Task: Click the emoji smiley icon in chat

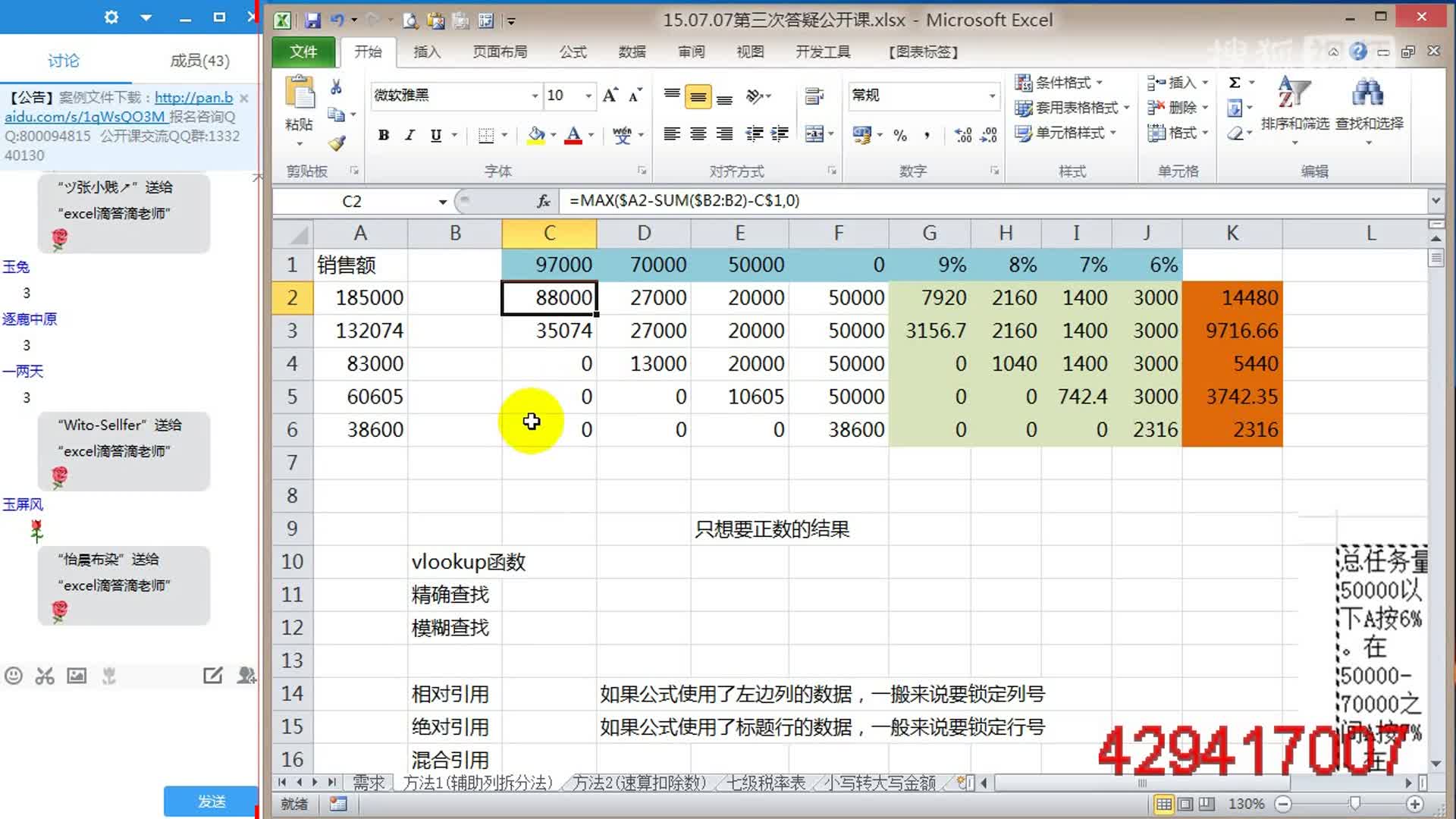Action: (14, 676)
